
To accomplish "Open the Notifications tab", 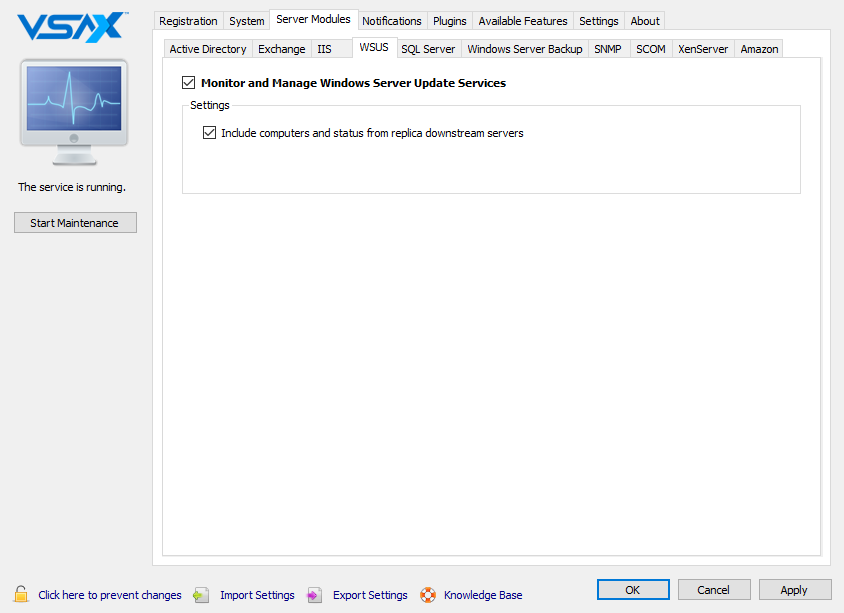I will (x=392, y=21).
